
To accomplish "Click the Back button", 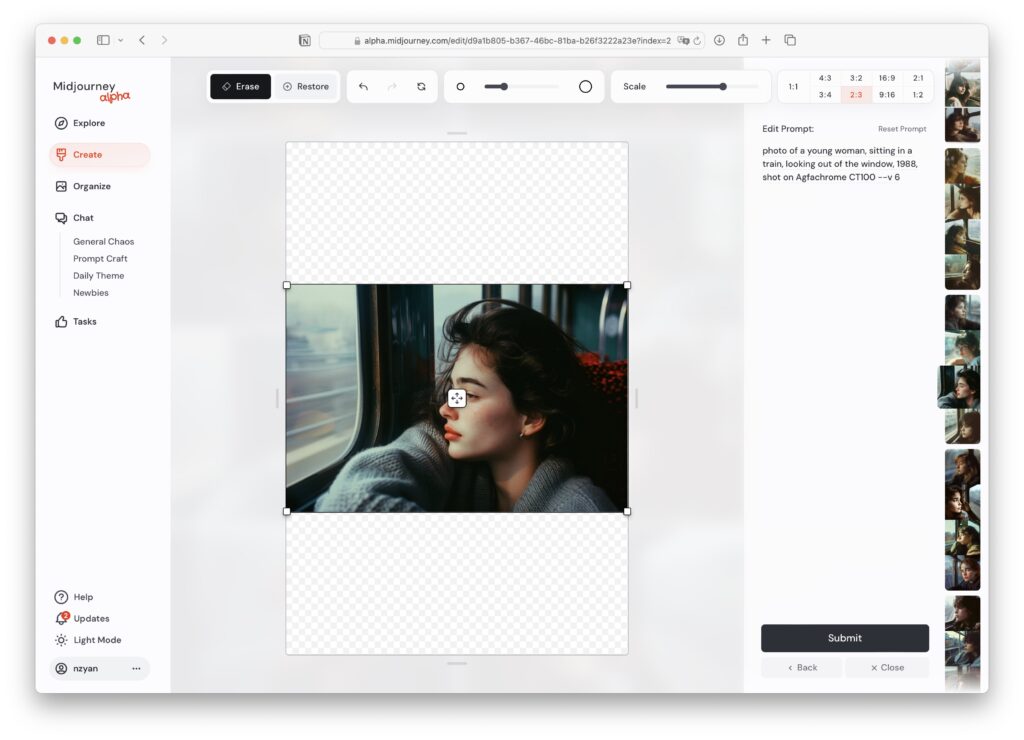I will coord(802,668).
